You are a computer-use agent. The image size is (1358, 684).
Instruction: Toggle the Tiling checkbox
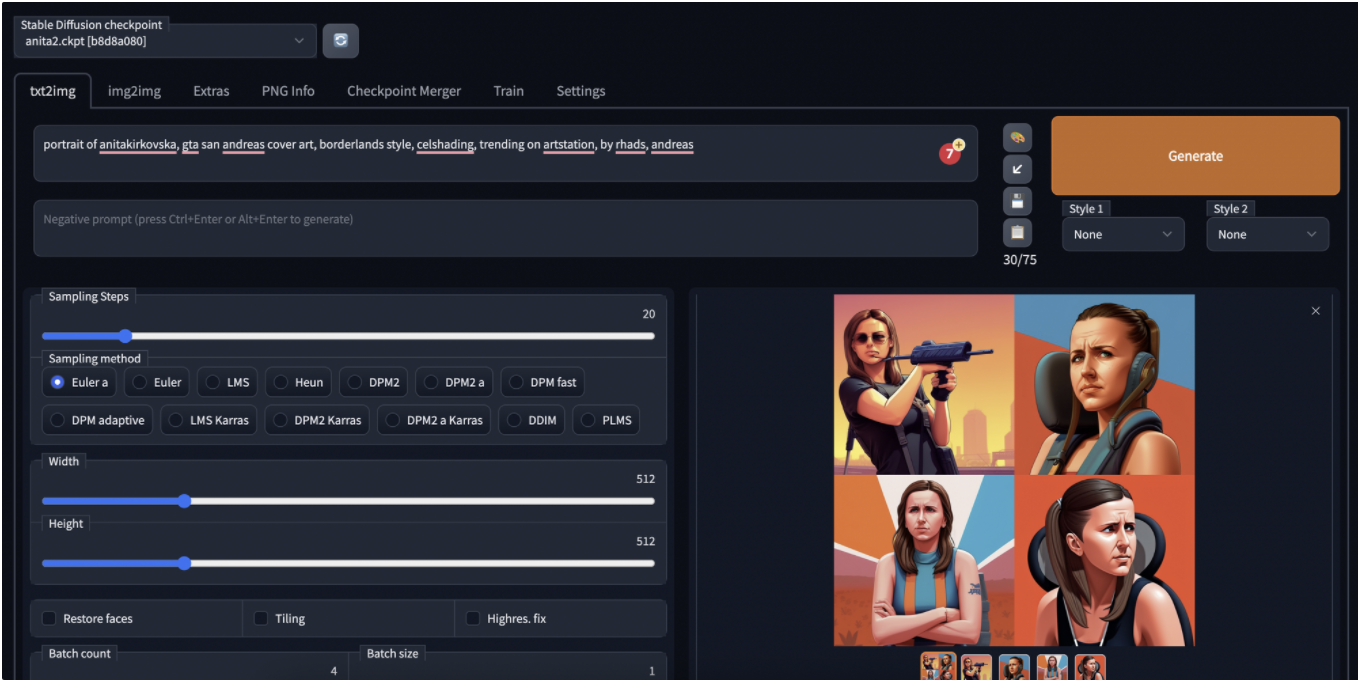261,619
